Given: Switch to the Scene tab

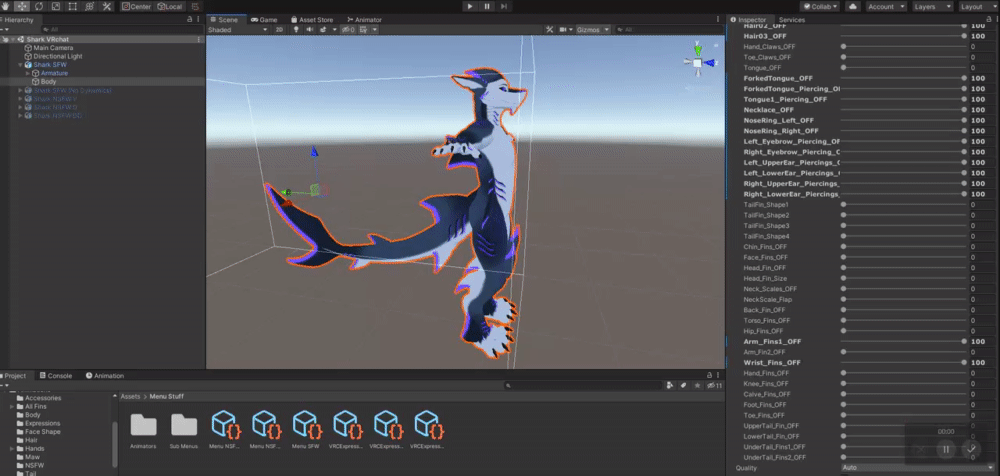Looking at the screenshot, I should click(223, 20).
